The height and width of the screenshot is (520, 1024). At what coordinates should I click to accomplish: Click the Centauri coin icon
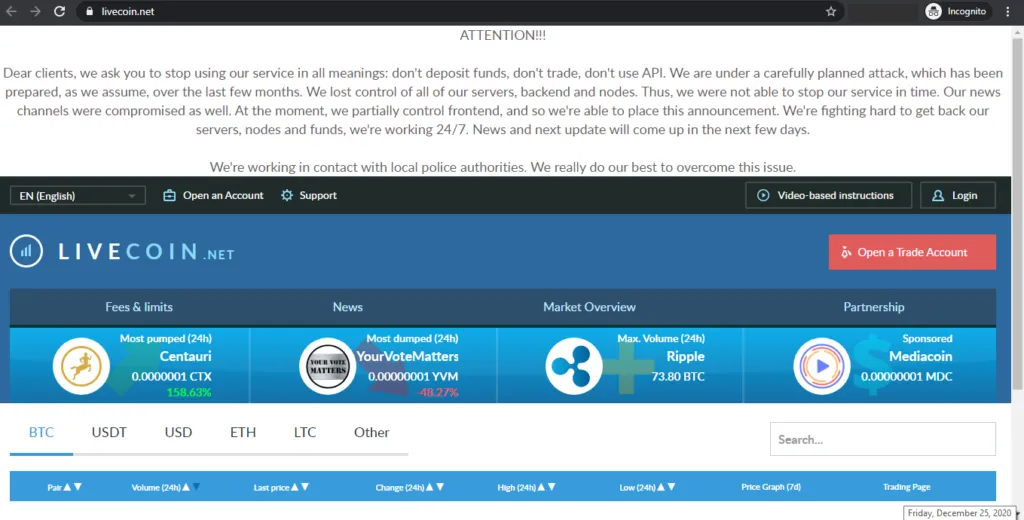(81, 366)
